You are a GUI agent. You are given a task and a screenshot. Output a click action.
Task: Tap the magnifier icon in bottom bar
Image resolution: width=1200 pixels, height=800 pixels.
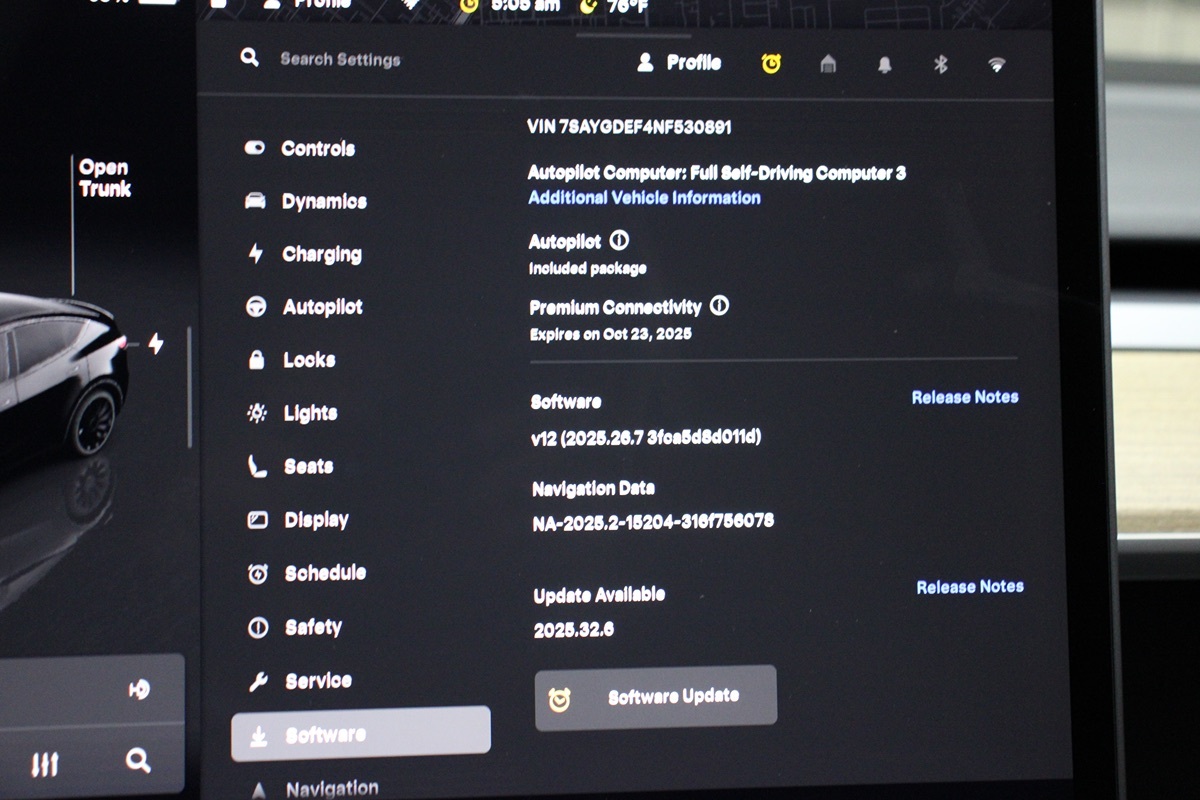(138, 761)
